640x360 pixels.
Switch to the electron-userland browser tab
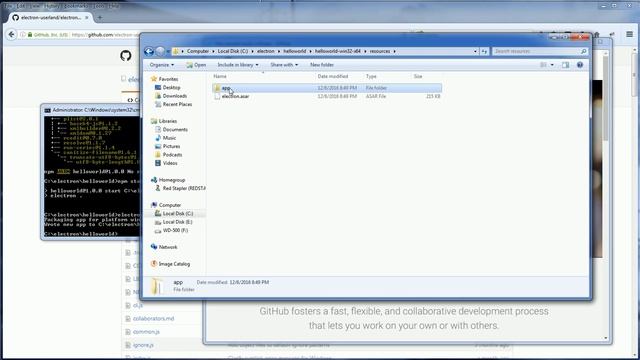pyautogui.click(x=51, y=18)
